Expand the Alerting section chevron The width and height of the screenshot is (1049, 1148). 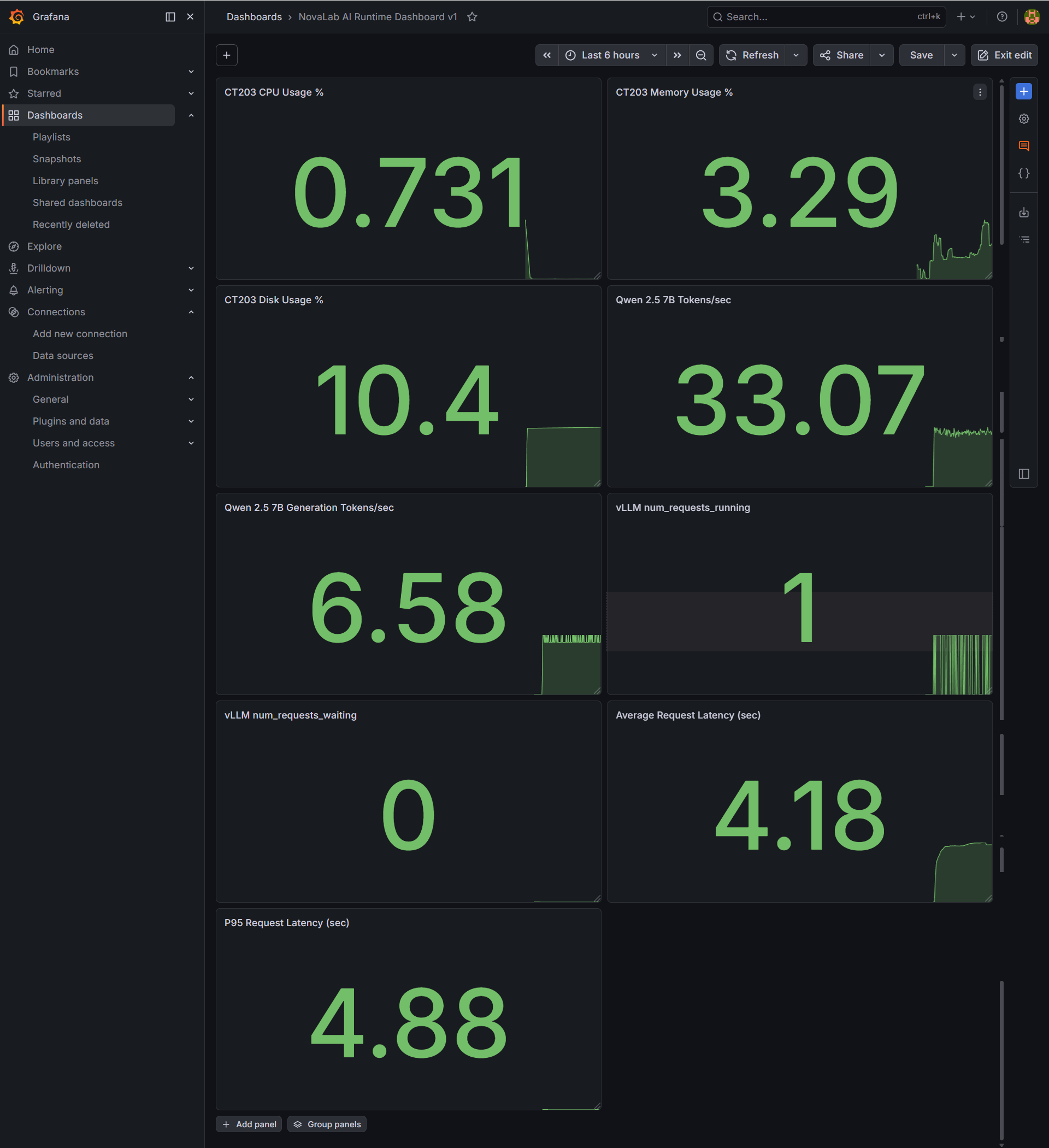(x=191, y=290)
